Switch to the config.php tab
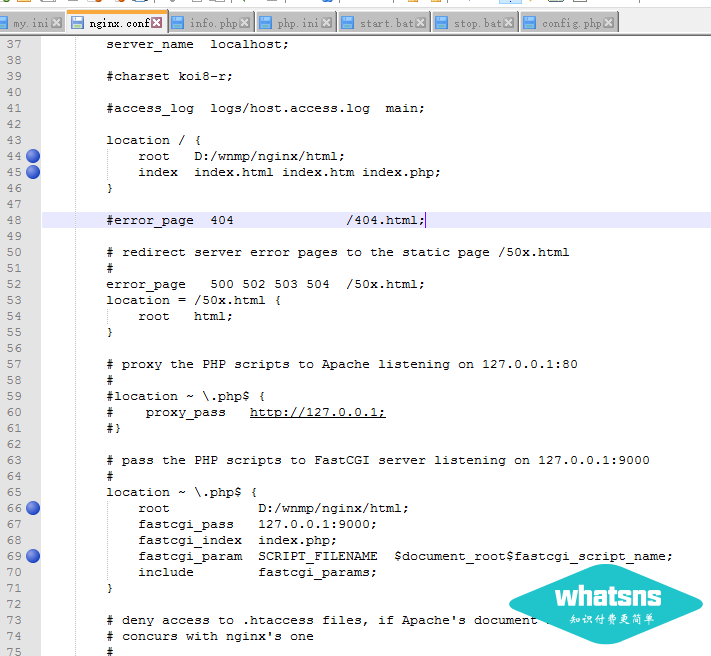 point(571,22)
